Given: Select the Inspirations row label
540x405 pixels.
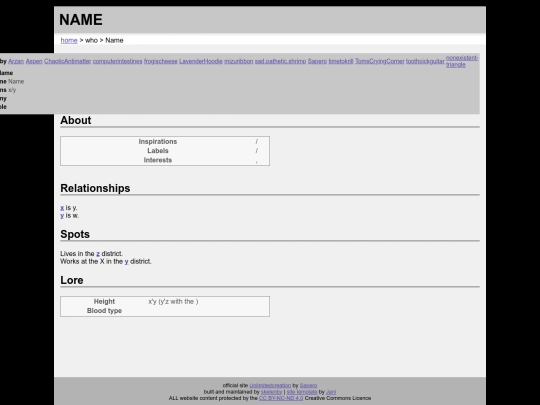Looking at the screenshot, I should pos(158,142).
